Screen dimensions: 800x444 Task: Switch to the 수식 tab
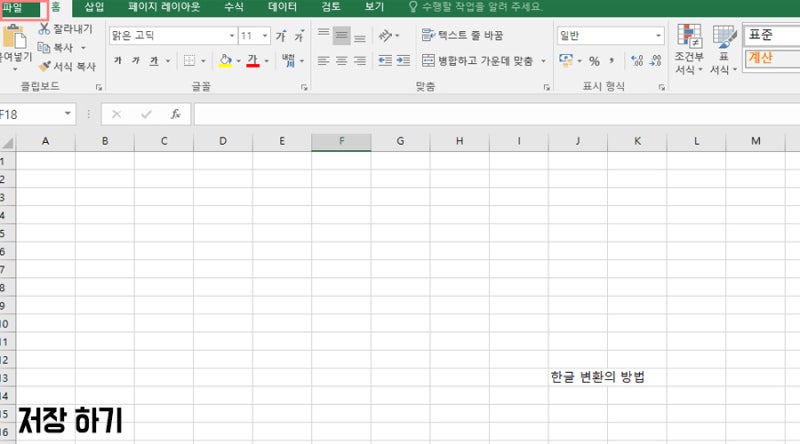coord(234,7)
